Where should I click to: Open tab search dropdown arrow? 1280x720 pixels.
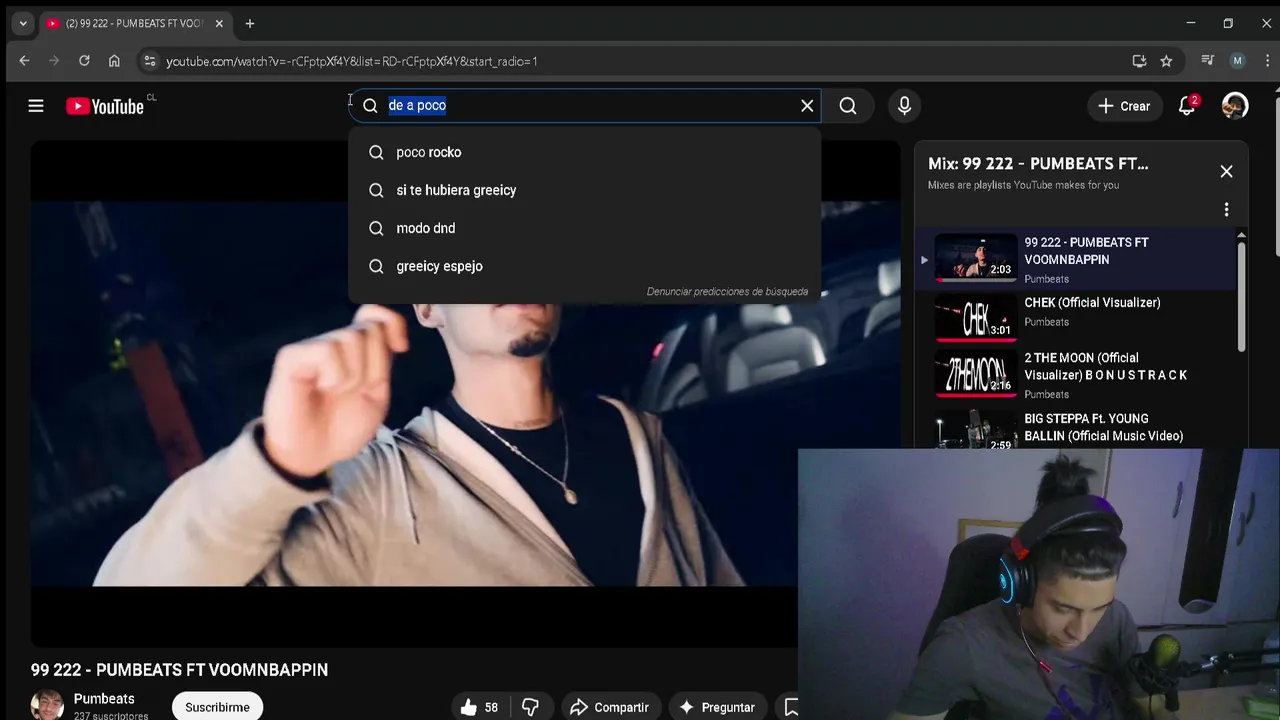point(23,23)
